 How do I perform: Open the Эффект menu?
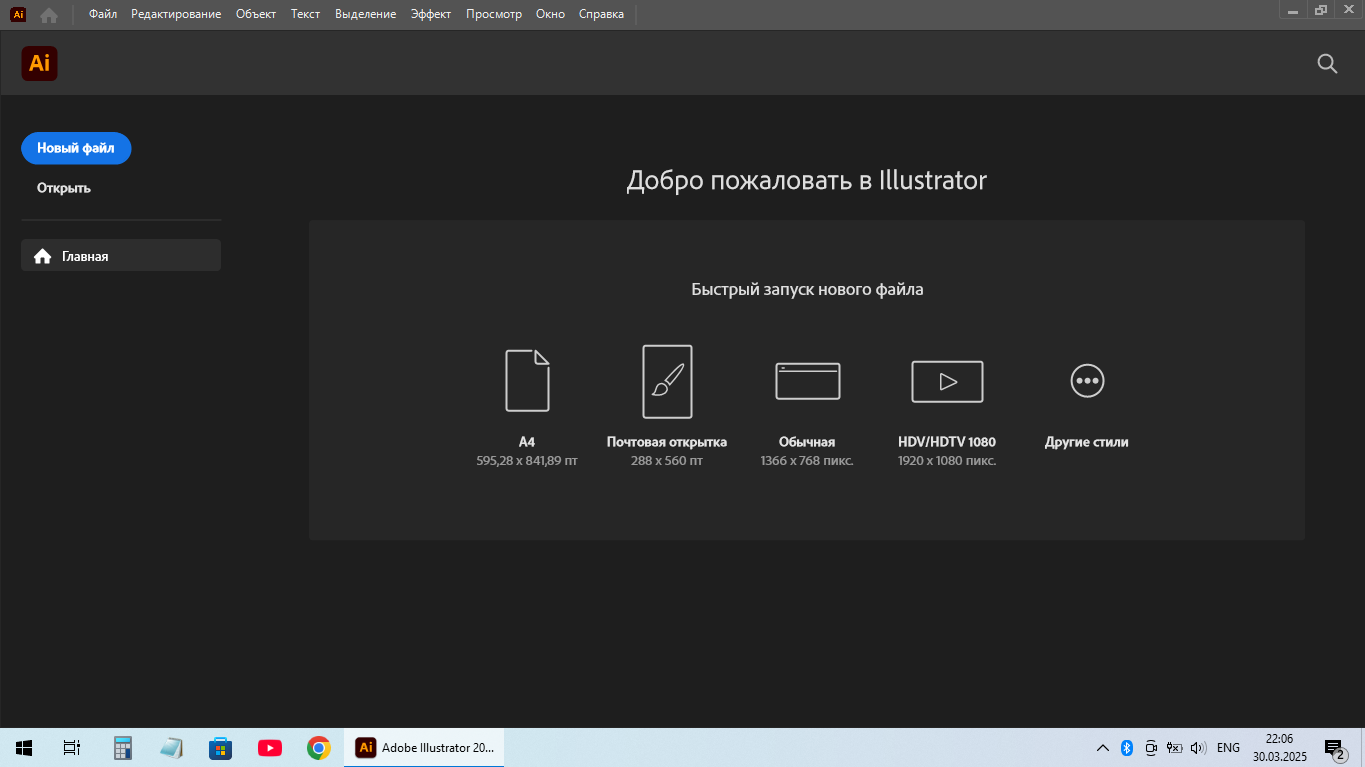tap(431, 14)
